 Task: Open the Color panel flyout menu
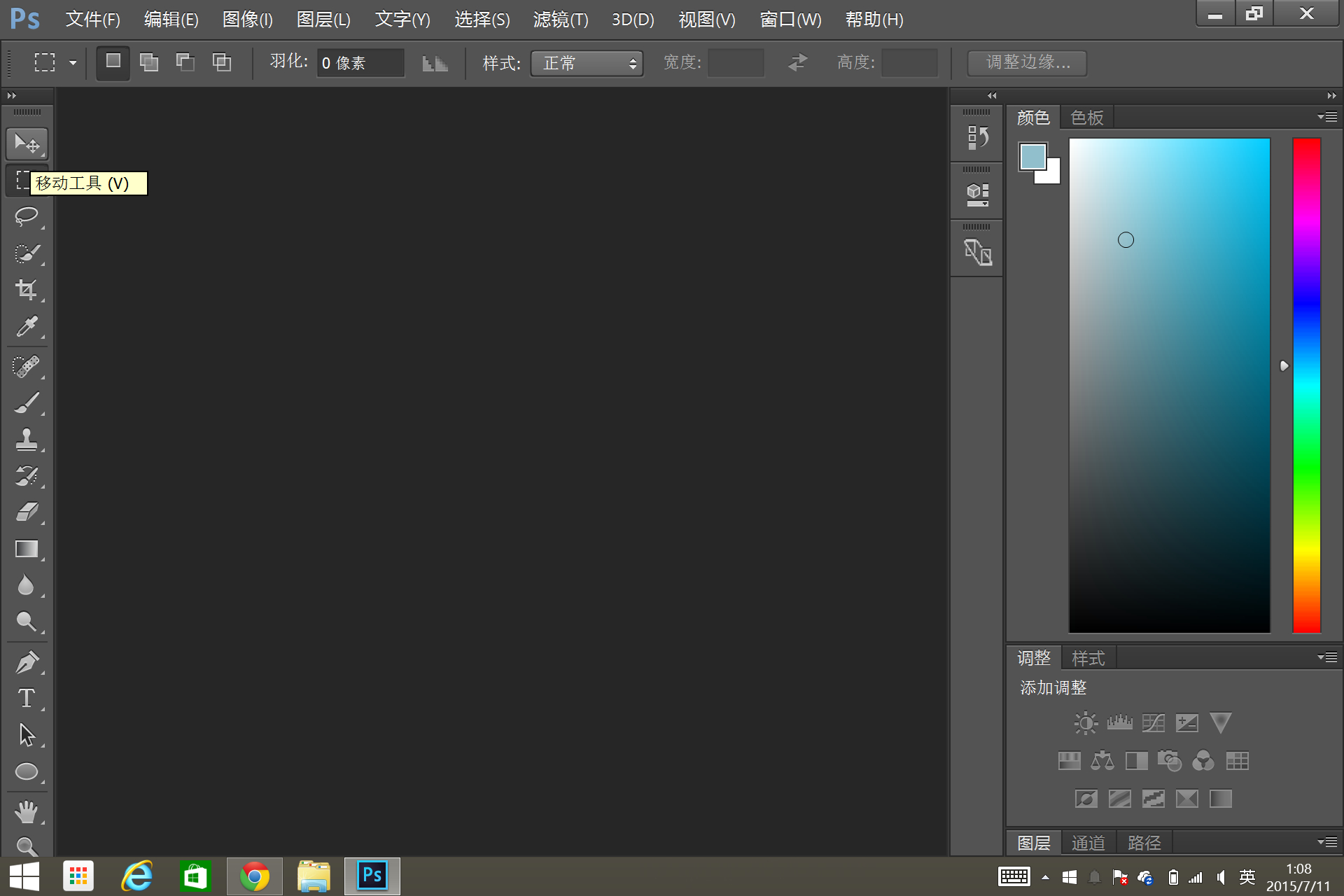(x=1327, y=117)
